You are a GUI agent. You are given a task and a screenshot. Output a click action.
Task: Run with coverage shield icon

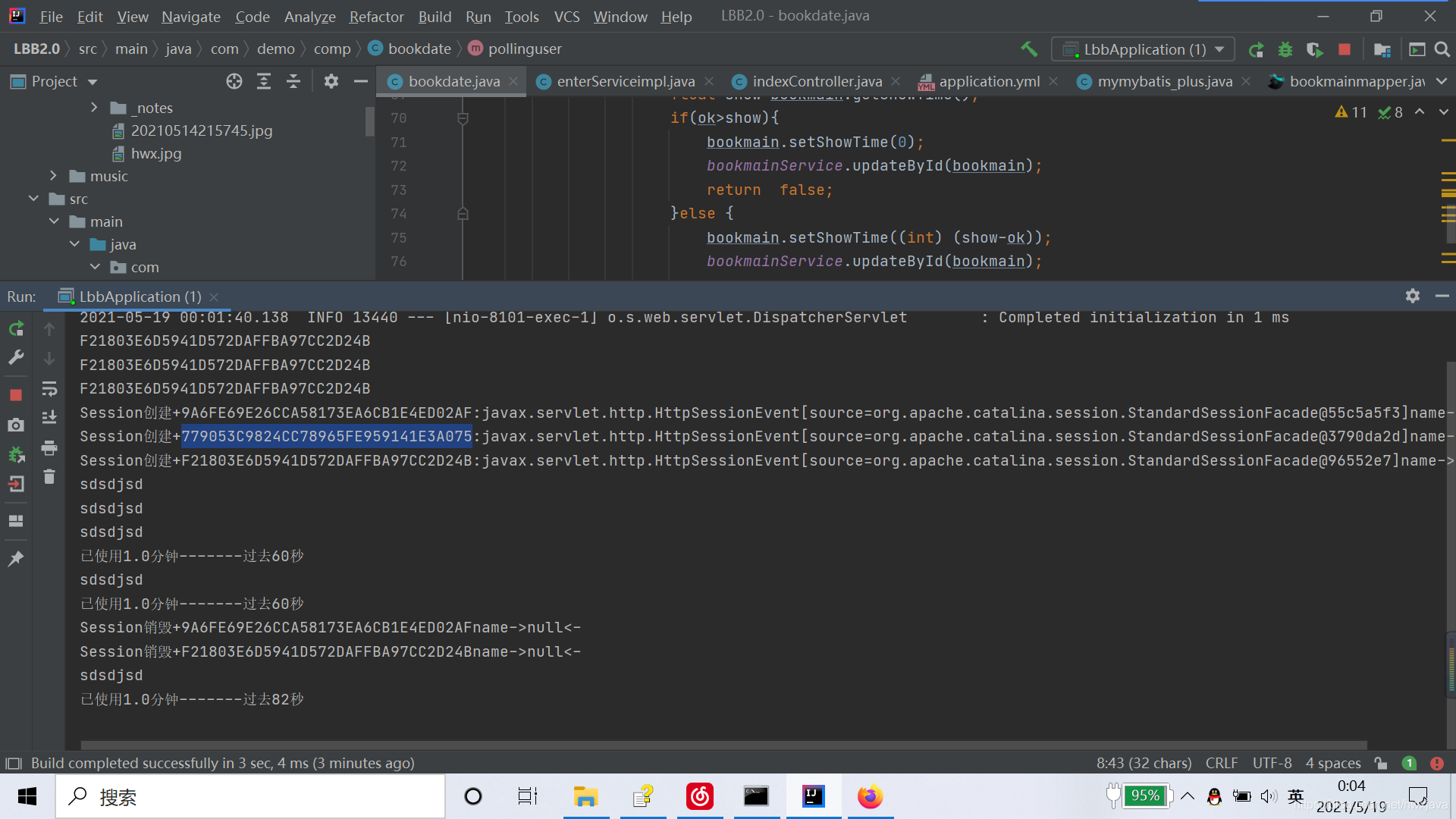pos(1315,49)
